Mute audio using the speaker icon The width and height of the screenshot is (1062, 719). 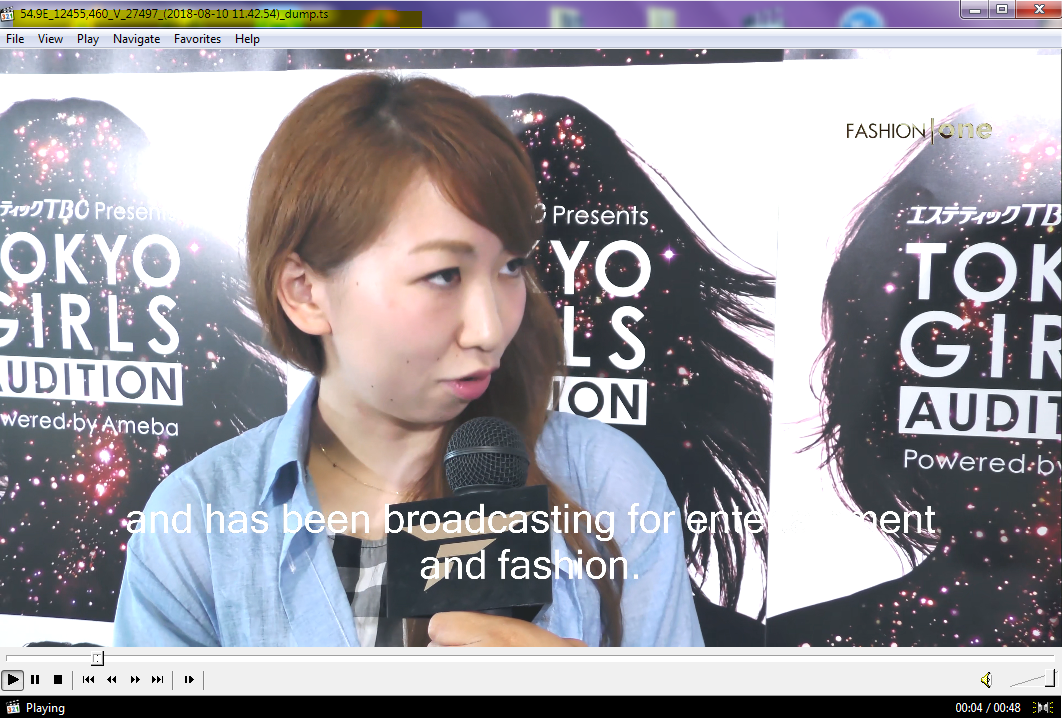[986, 680]
